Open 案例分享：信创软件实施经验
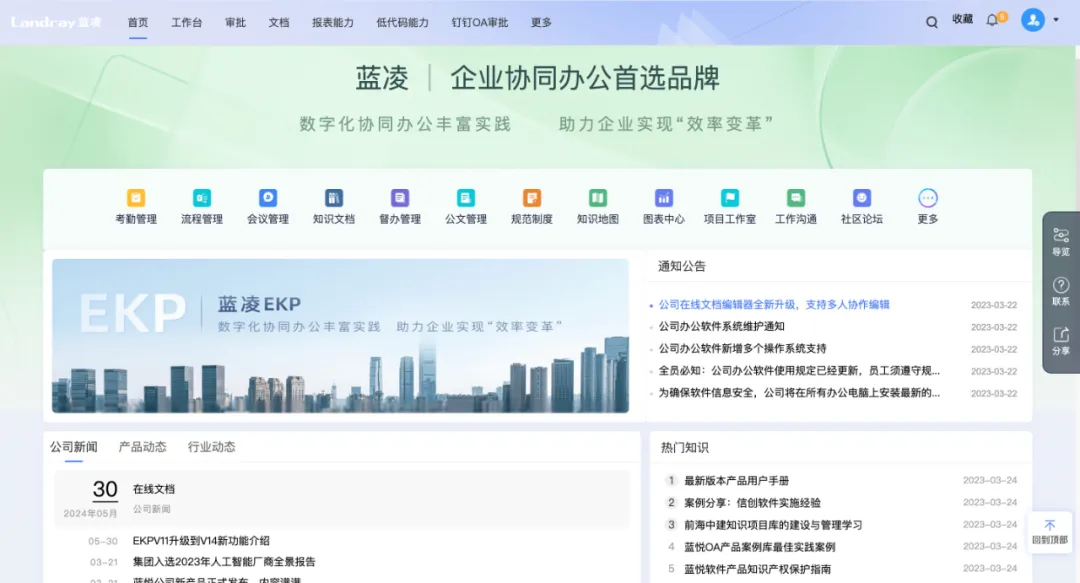The image size is (1080, 583). click(752, 503)
